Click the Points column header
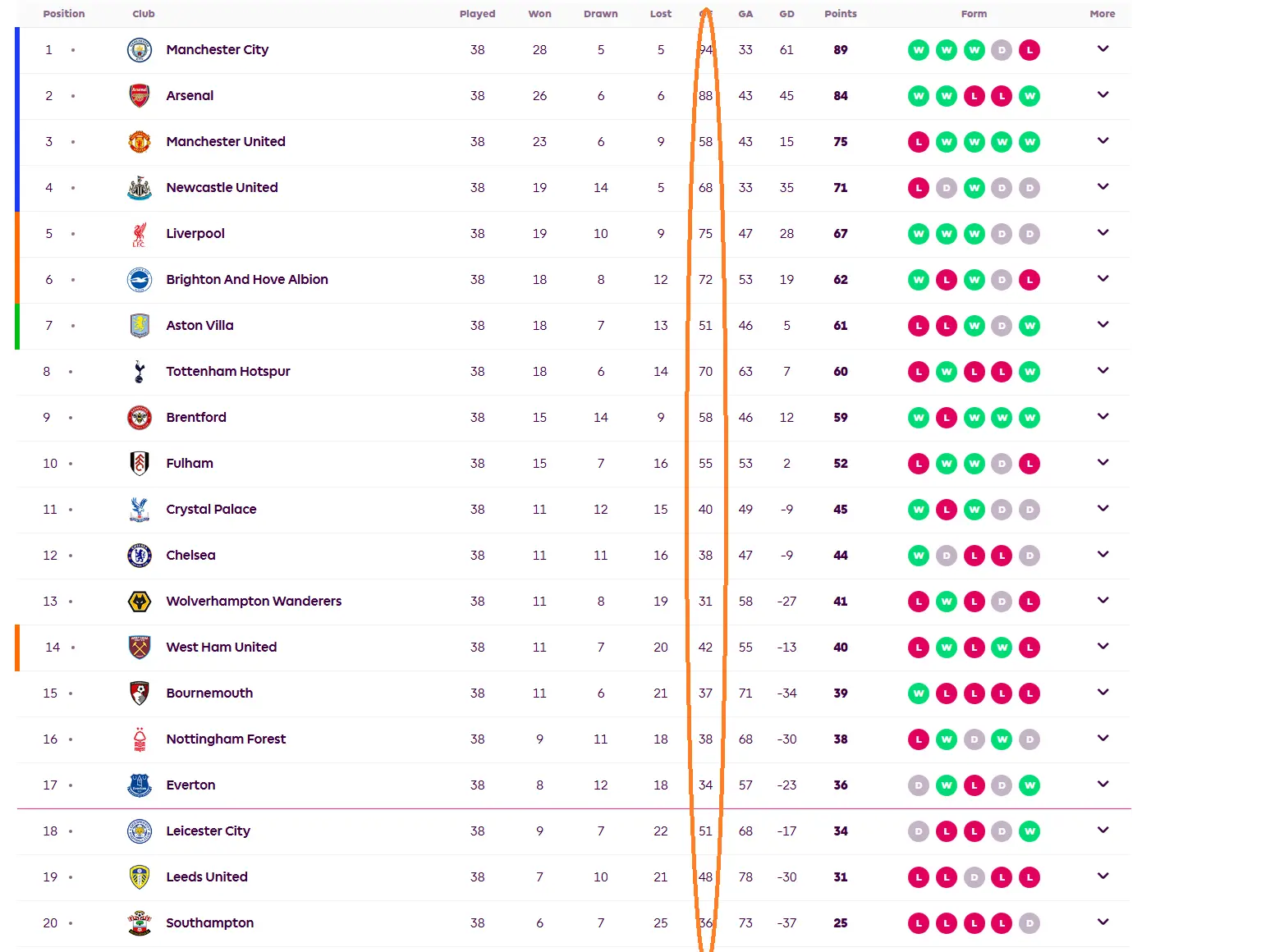 840,14
